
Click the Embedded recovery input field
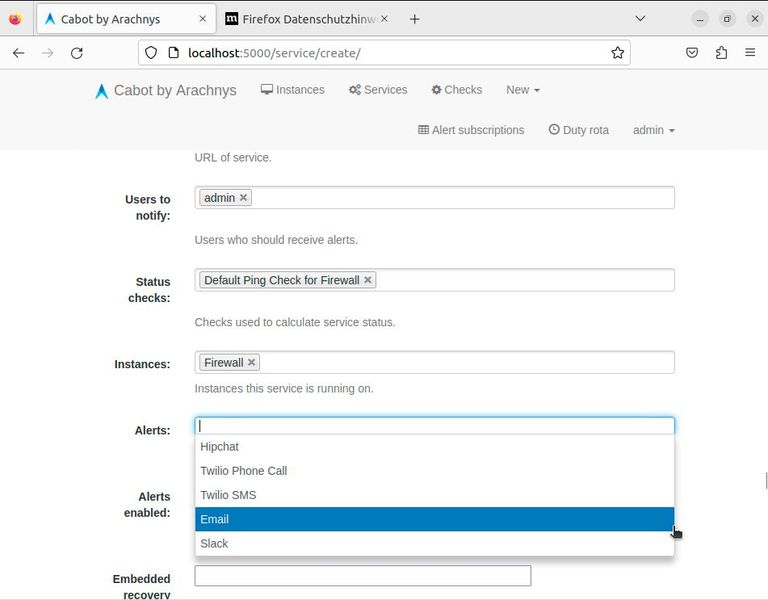point(362,576)
